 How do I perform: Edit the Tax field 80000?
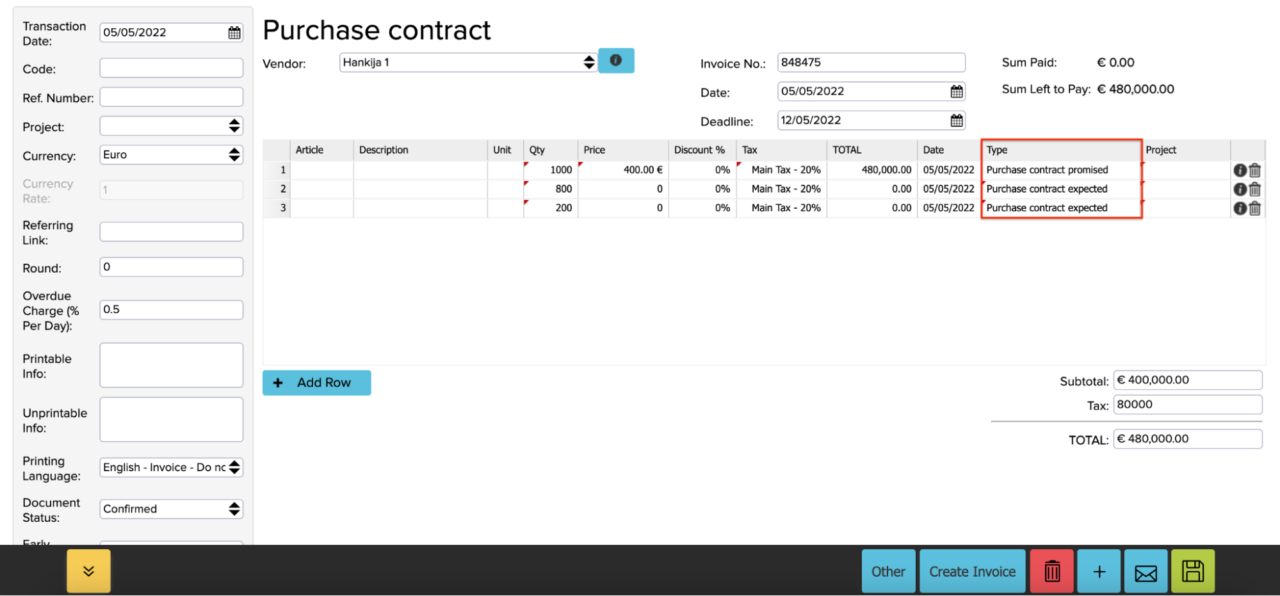1188,405
